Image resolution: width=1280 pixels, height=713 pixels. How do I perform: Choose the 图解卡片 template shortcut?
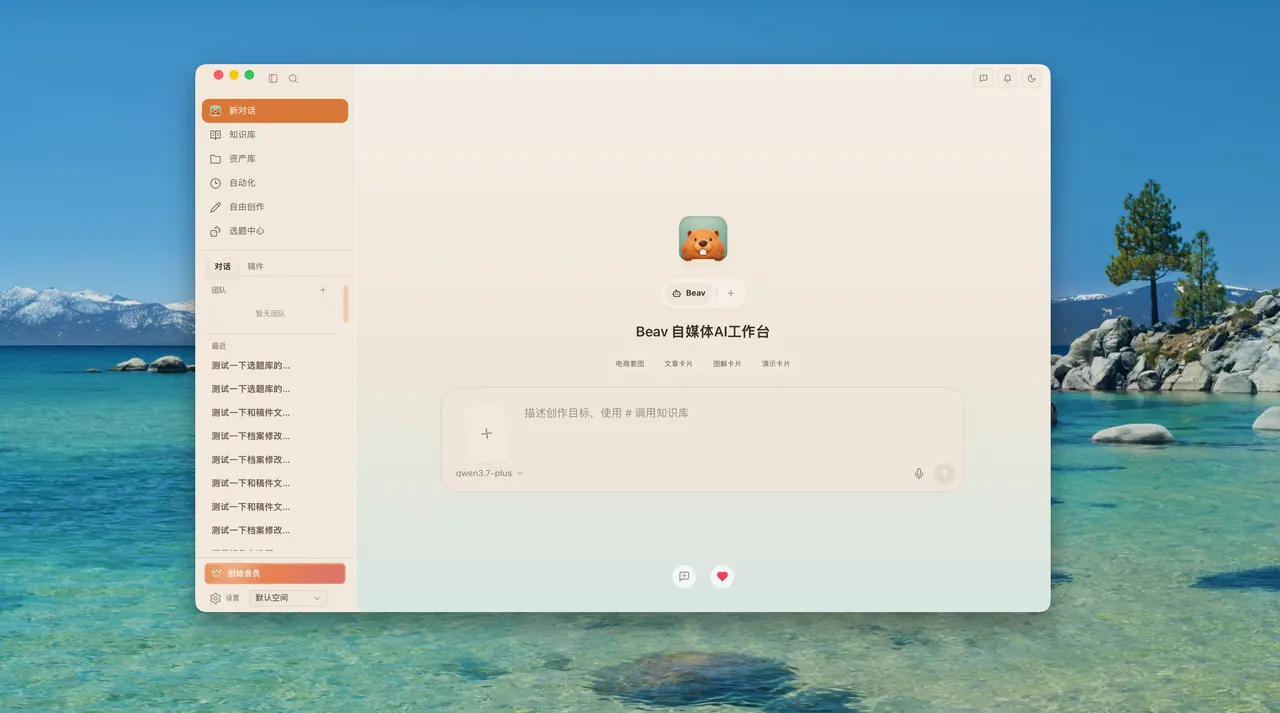pyautogui.click(x=727, y=364)
